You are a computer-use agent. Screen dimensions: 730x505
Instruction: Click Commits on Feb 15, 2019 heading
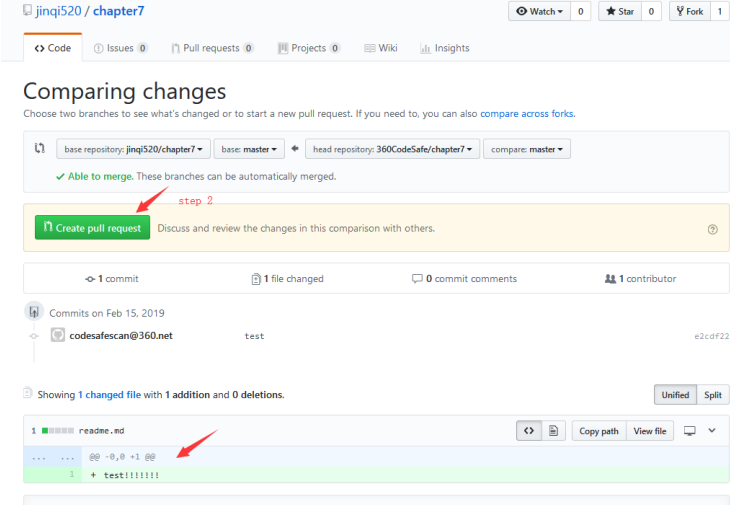[x=107, y=313]
